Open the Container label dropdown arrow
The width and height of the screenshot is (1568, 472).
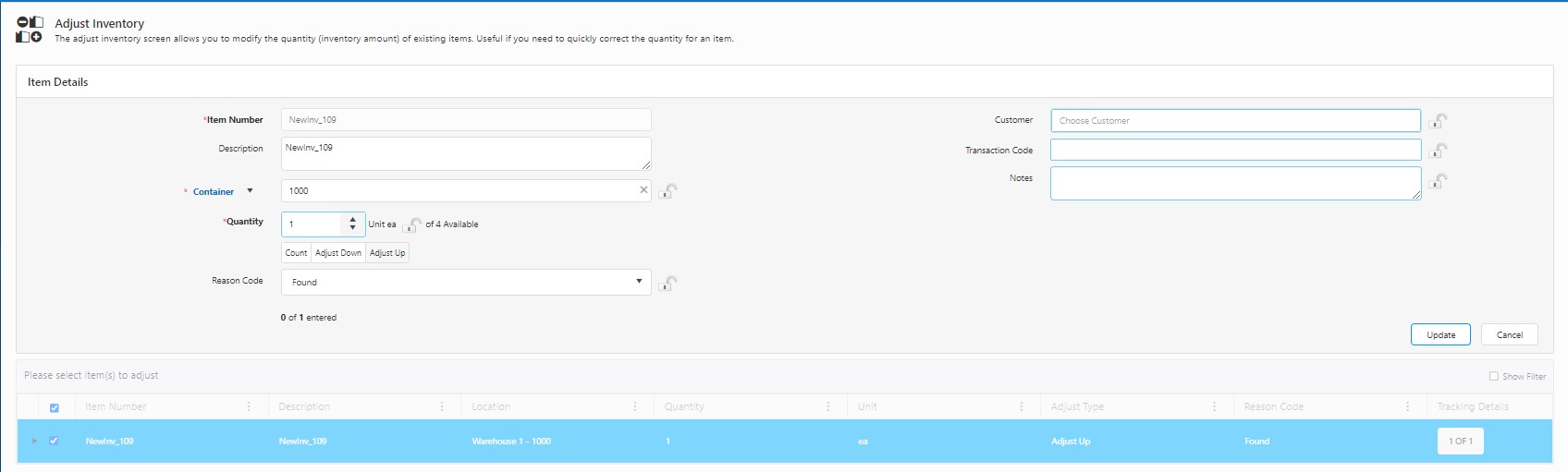pyautogui.click(x=250, y=191)
